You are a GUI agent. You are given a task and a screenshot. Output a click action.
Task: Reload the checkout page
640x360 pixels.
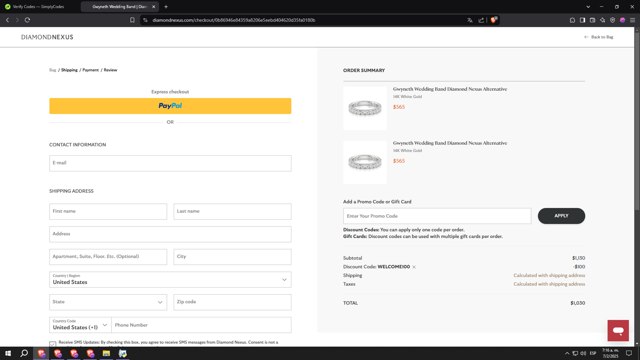[x=27, y=20]
